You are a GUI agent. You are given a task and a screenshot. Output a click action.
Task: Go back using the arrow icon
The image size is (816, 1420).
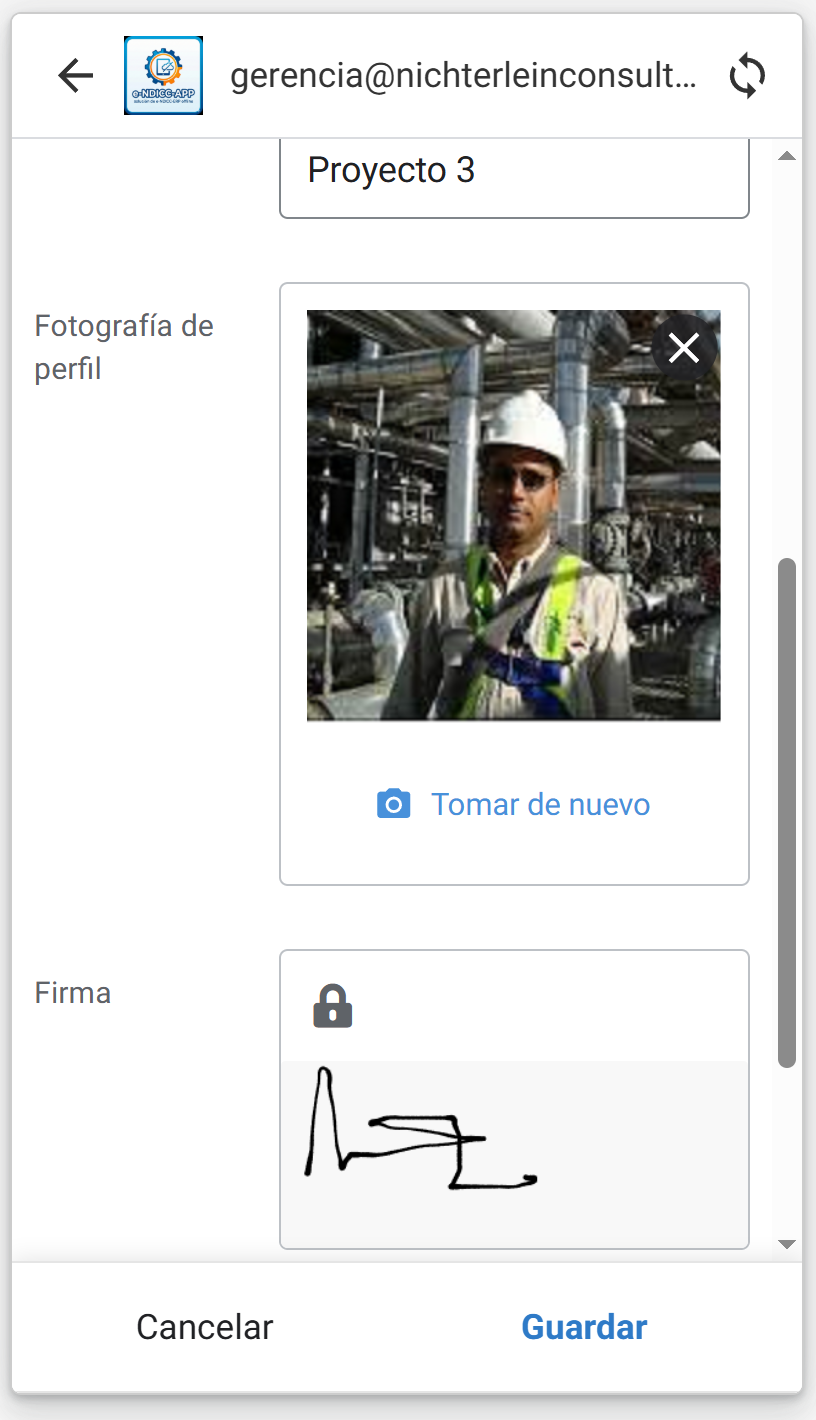[75, 76]
